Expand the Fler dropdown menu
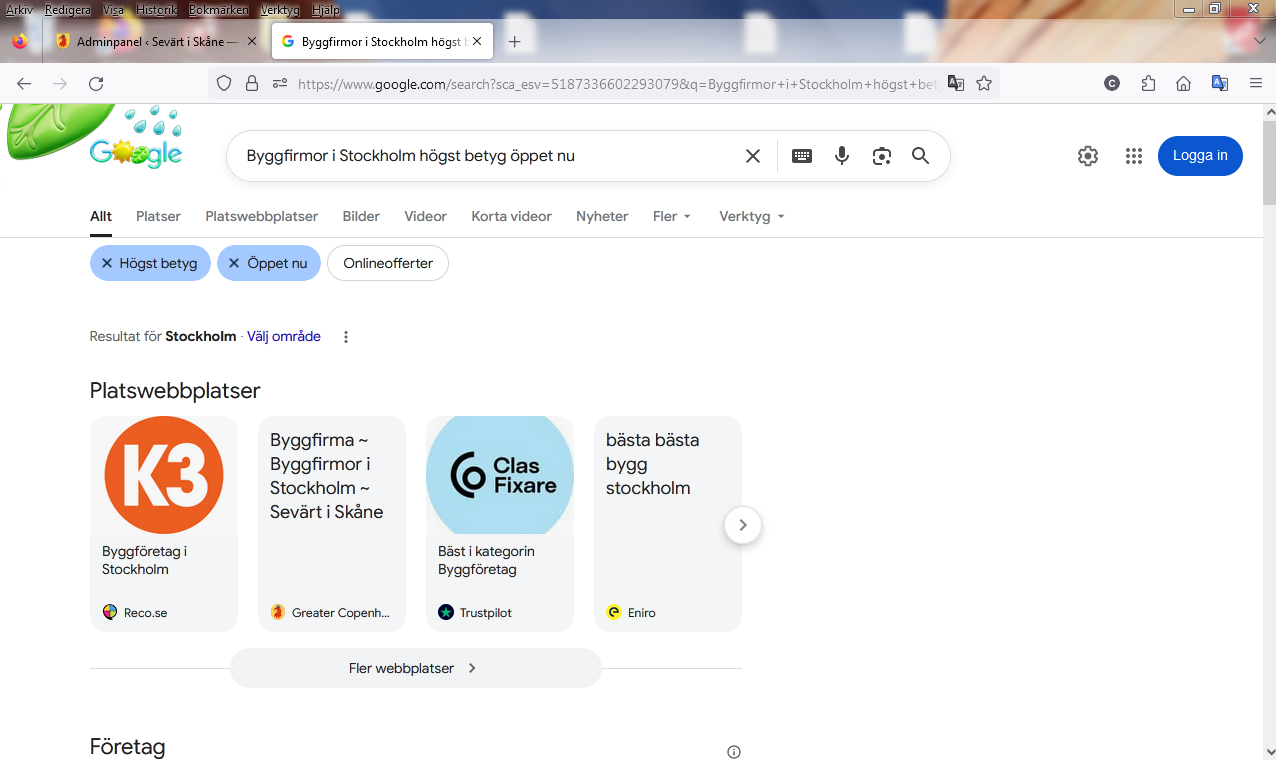Image resolution: width=1276 pixels, height=760 pixels. click(672, 216)
